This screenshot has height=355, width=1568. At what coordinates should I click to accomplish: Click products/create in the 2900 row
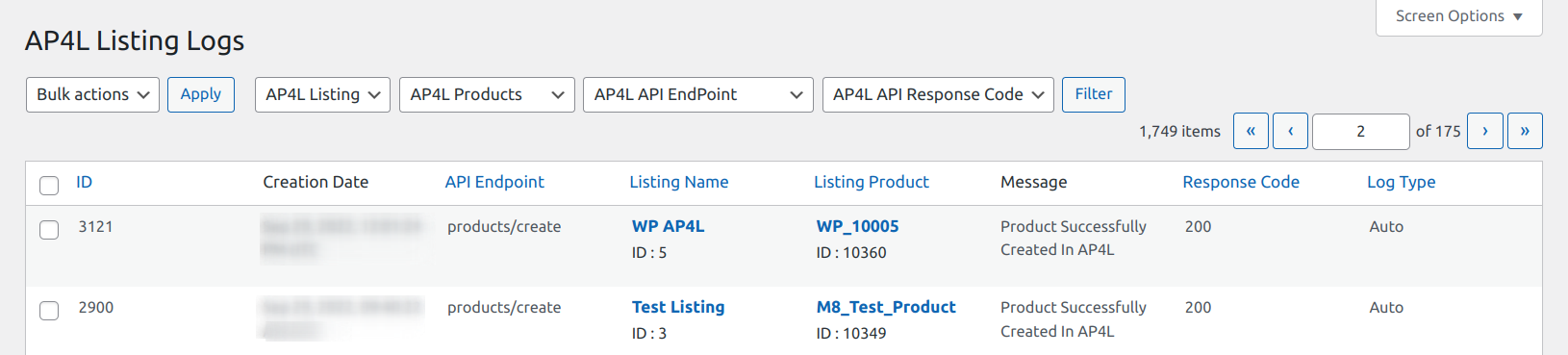click(x=504, y=308)
